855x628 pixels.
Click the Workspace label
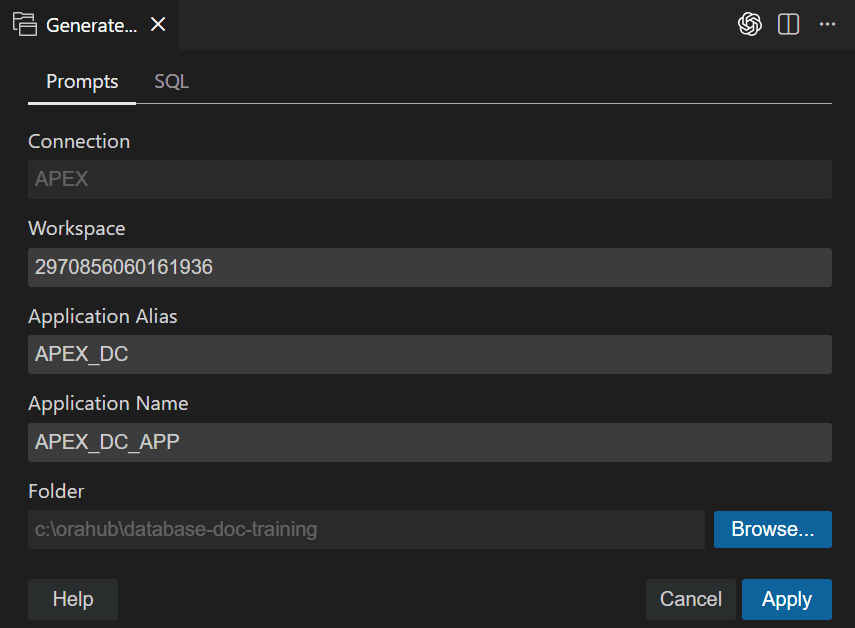pyautogui.click(x=77, y=229)
